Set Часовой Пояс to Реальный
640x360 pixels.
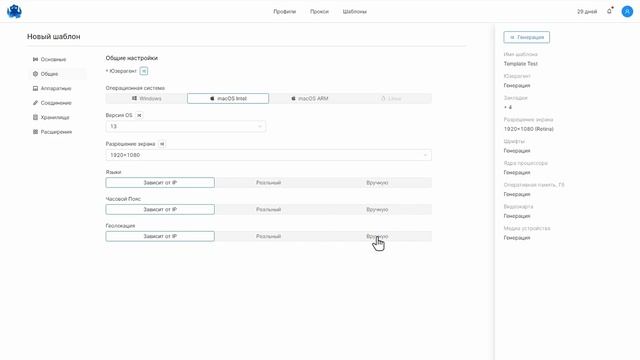(269, 209)
